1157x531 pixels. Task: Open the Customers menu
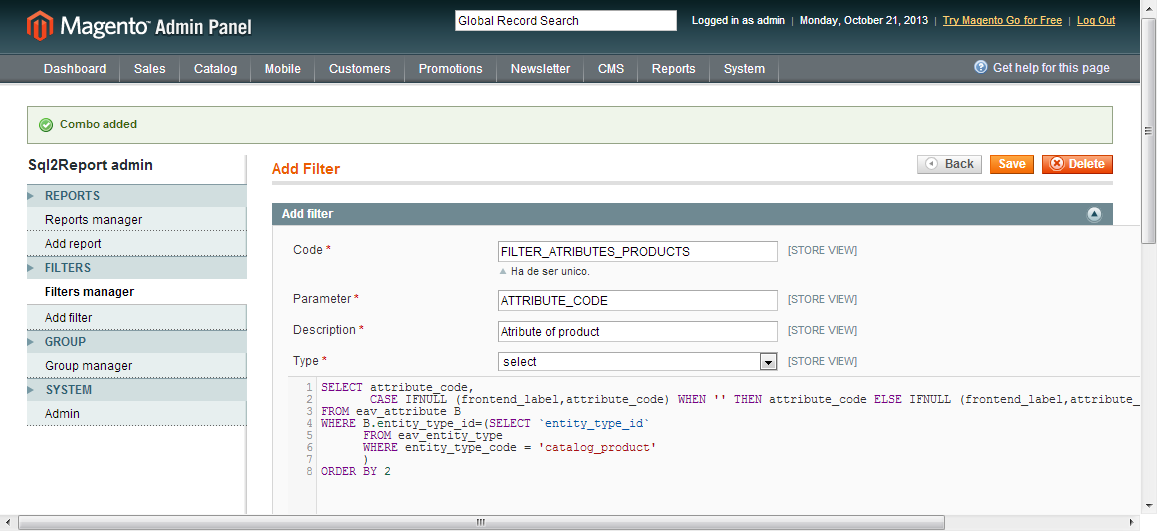360,69
